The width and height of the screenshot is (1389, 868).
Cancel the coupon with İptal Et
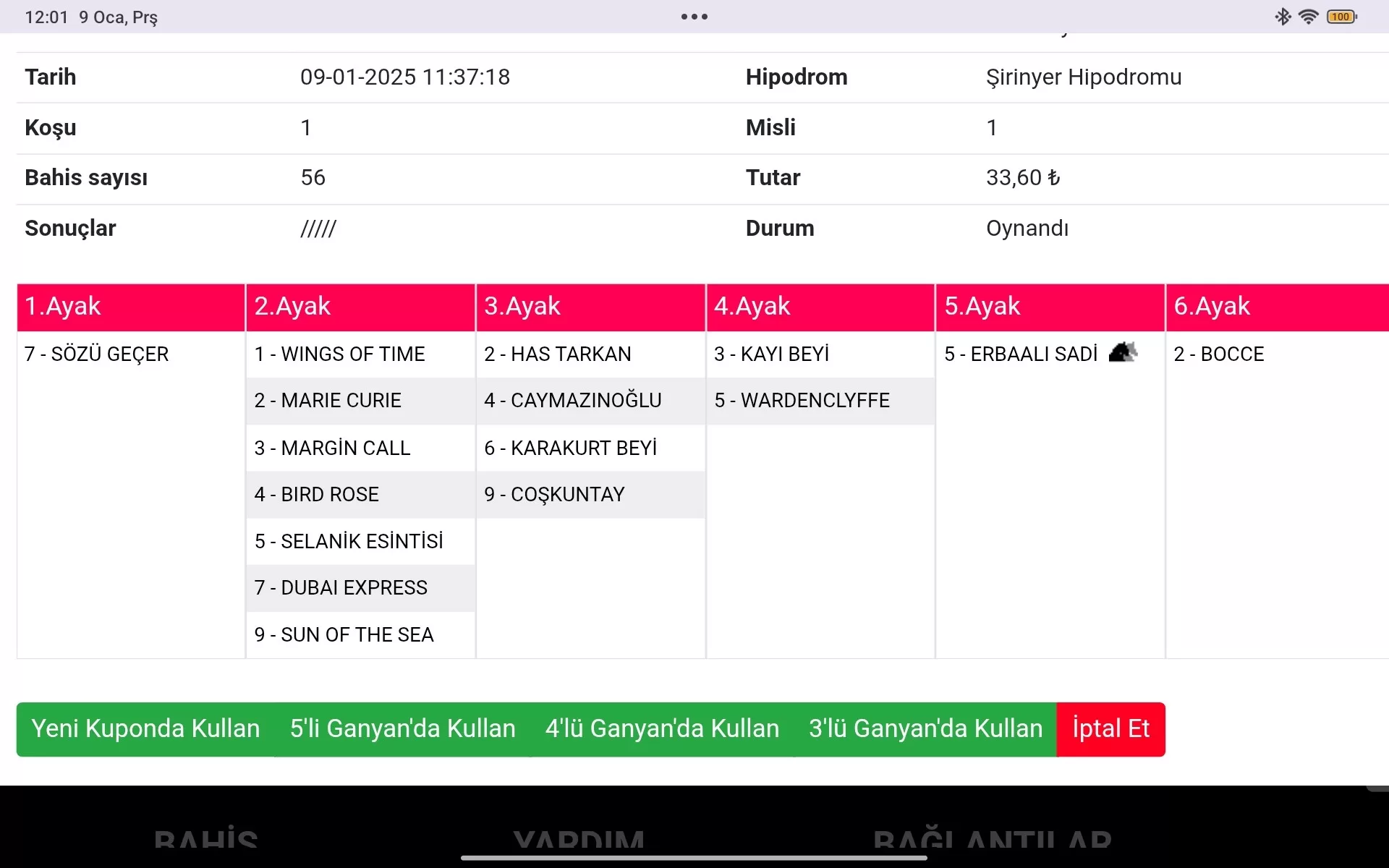pyautogui.click(x=1110, y=729)
